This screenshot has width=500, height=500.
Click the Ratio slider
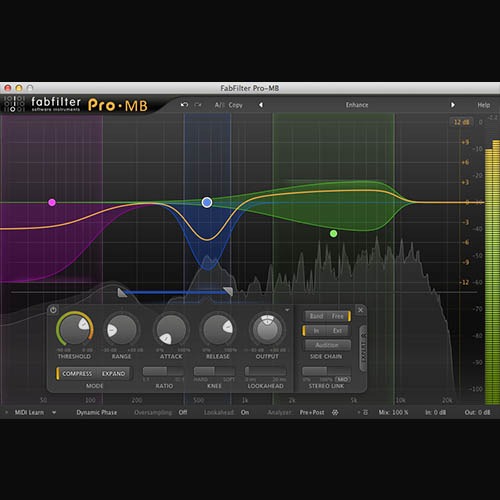tap(163, 371)
